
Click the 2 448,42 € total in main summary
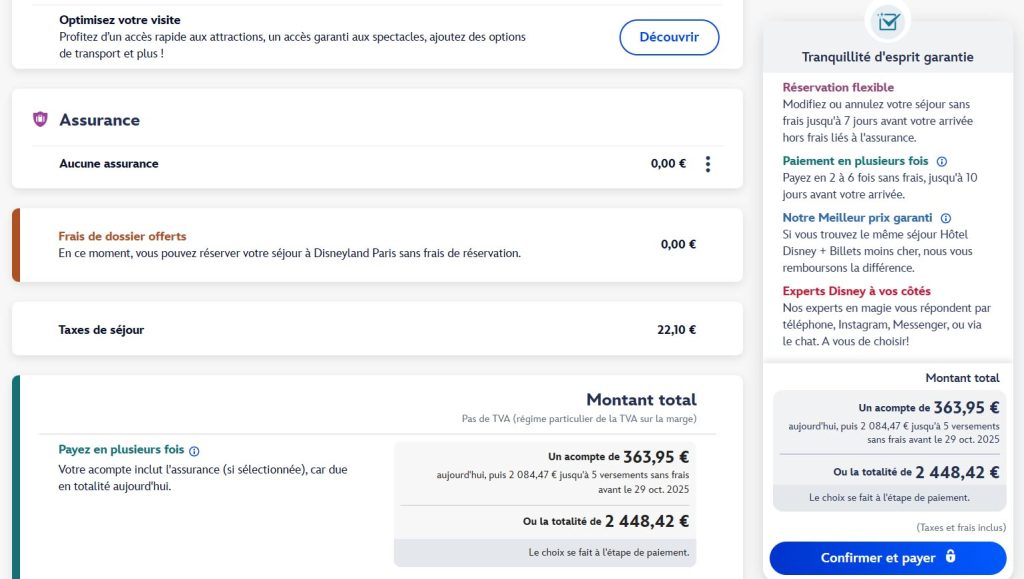pos(646,521)
